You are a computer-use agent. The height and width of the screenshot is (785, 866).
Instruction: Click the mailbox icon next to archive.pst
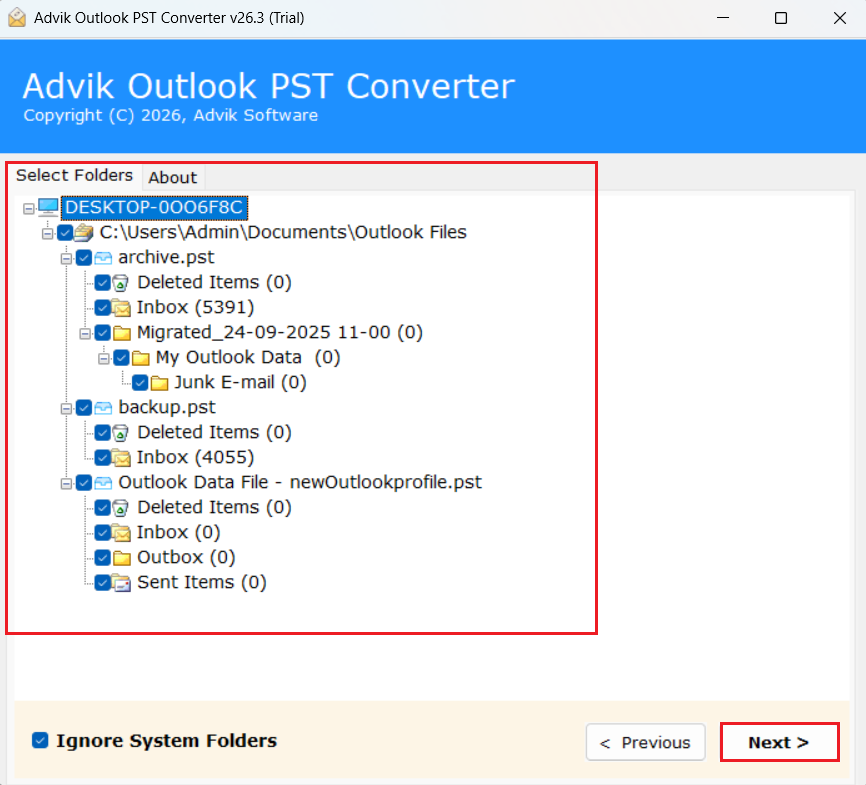(103, 258)
